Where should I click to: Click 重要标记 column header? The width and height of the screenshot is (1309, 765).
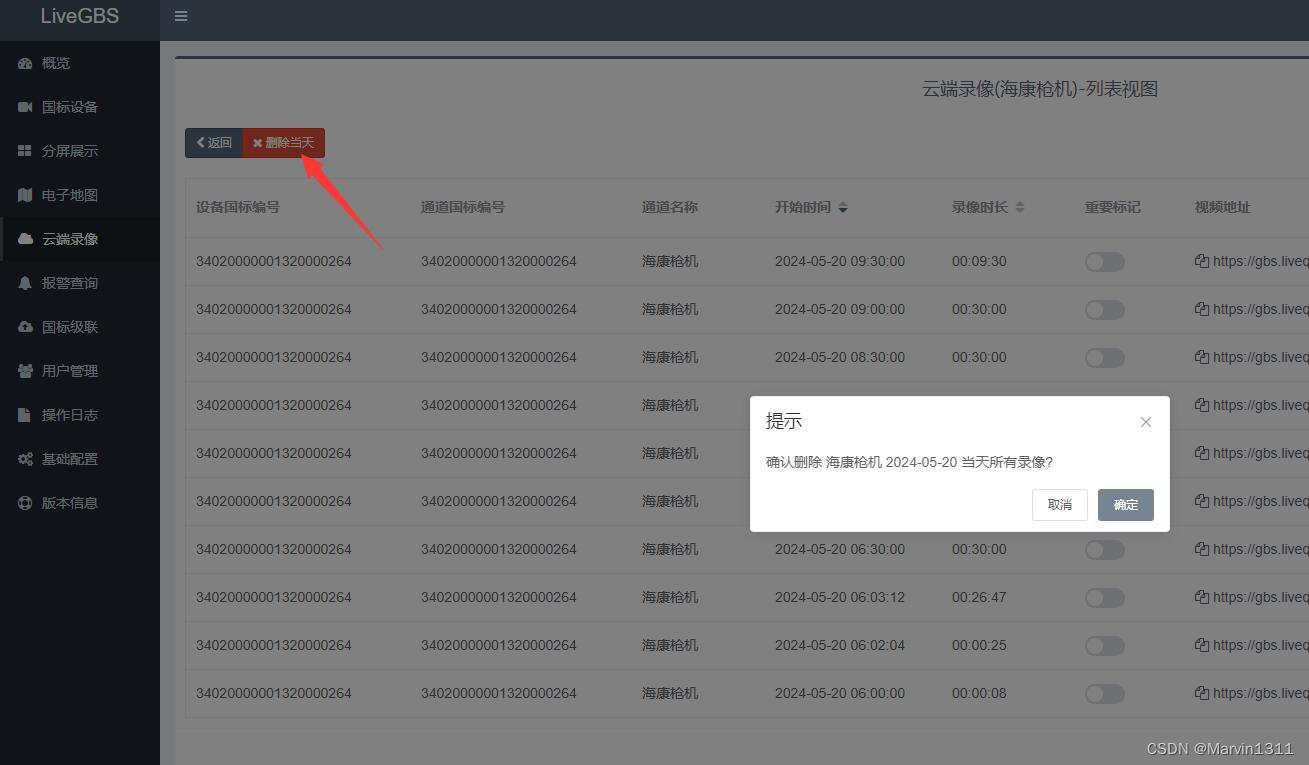click(x=1113, y=207)
